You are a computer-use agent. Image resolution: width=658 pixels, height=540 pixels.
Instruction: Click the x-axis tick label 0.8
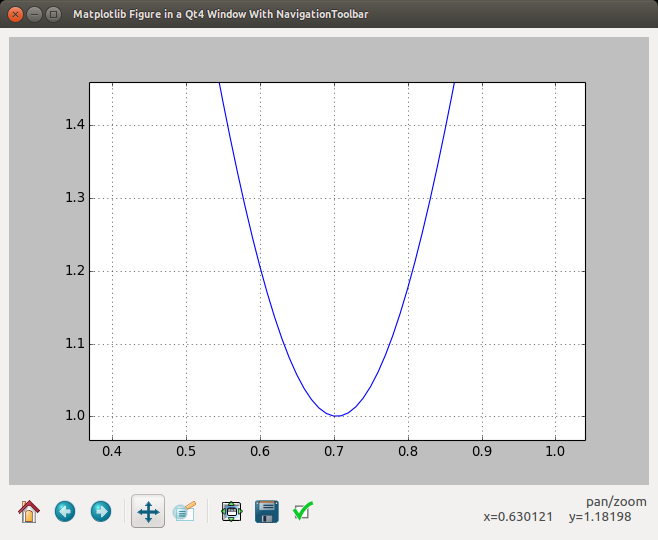tap(408, 451)
